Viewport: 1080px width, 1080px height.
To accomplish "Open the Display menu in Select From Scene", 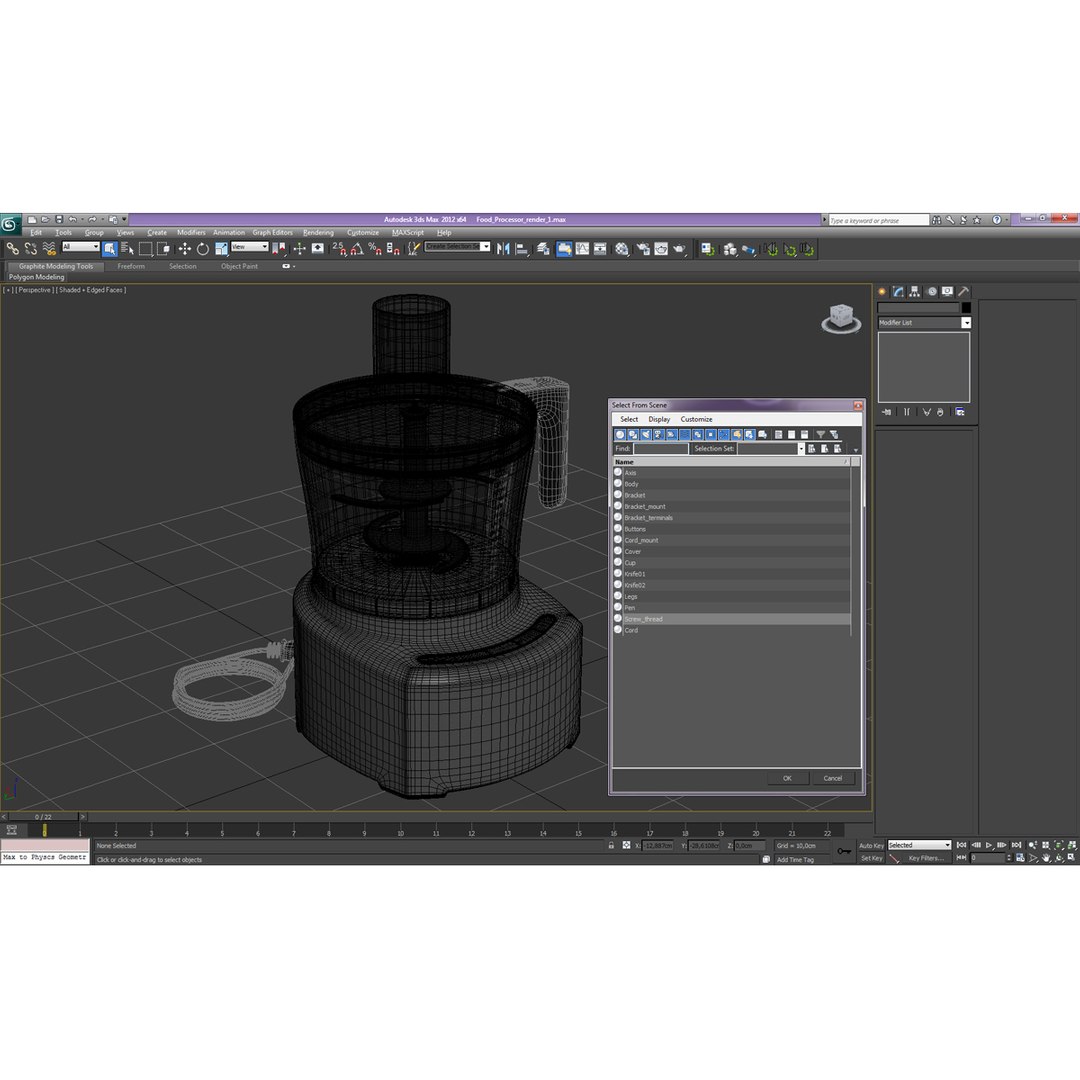I will click(659, 419).
